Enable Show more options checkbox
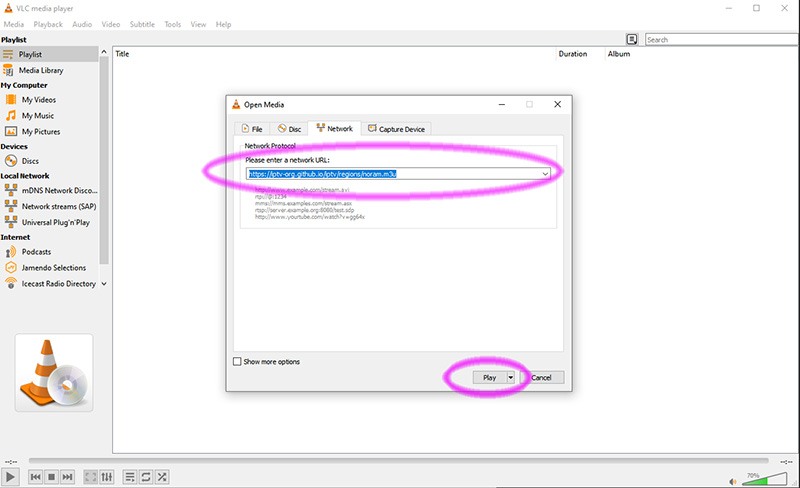This screenshot has width=800, height=488. [x=237, y=361]
